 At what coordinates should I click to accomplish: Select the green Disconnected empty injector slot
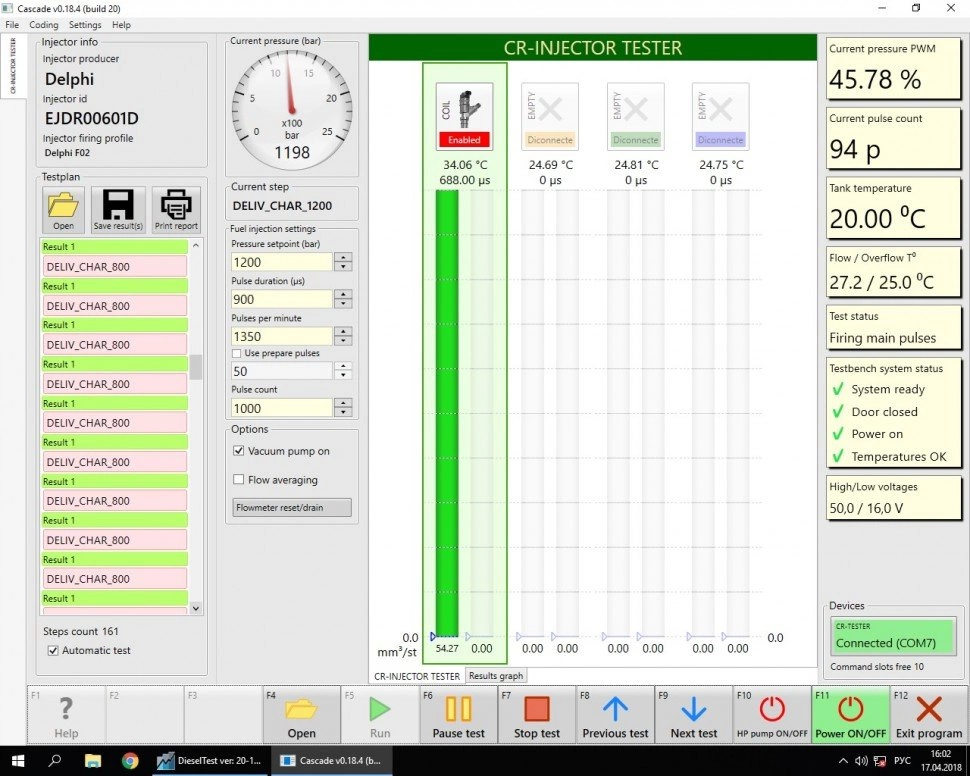click(635, 116)
